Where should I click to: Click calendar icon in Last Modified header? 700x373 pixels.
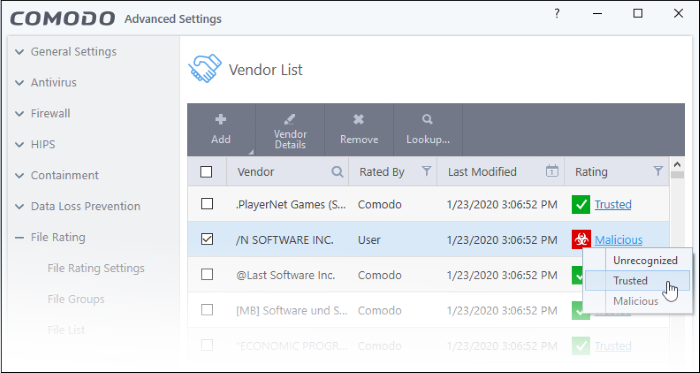[552, 171]
